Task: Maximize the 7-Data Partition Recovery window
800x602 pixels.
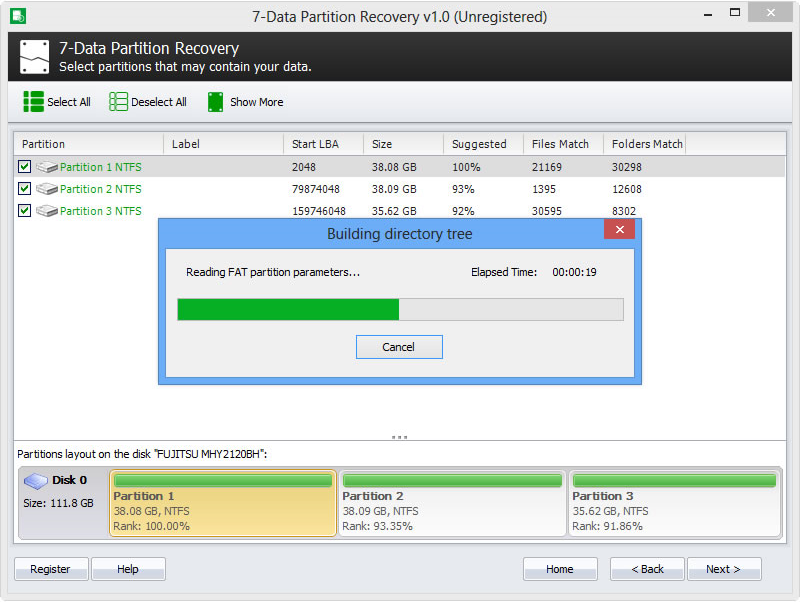Action: [x=735, y=13]
